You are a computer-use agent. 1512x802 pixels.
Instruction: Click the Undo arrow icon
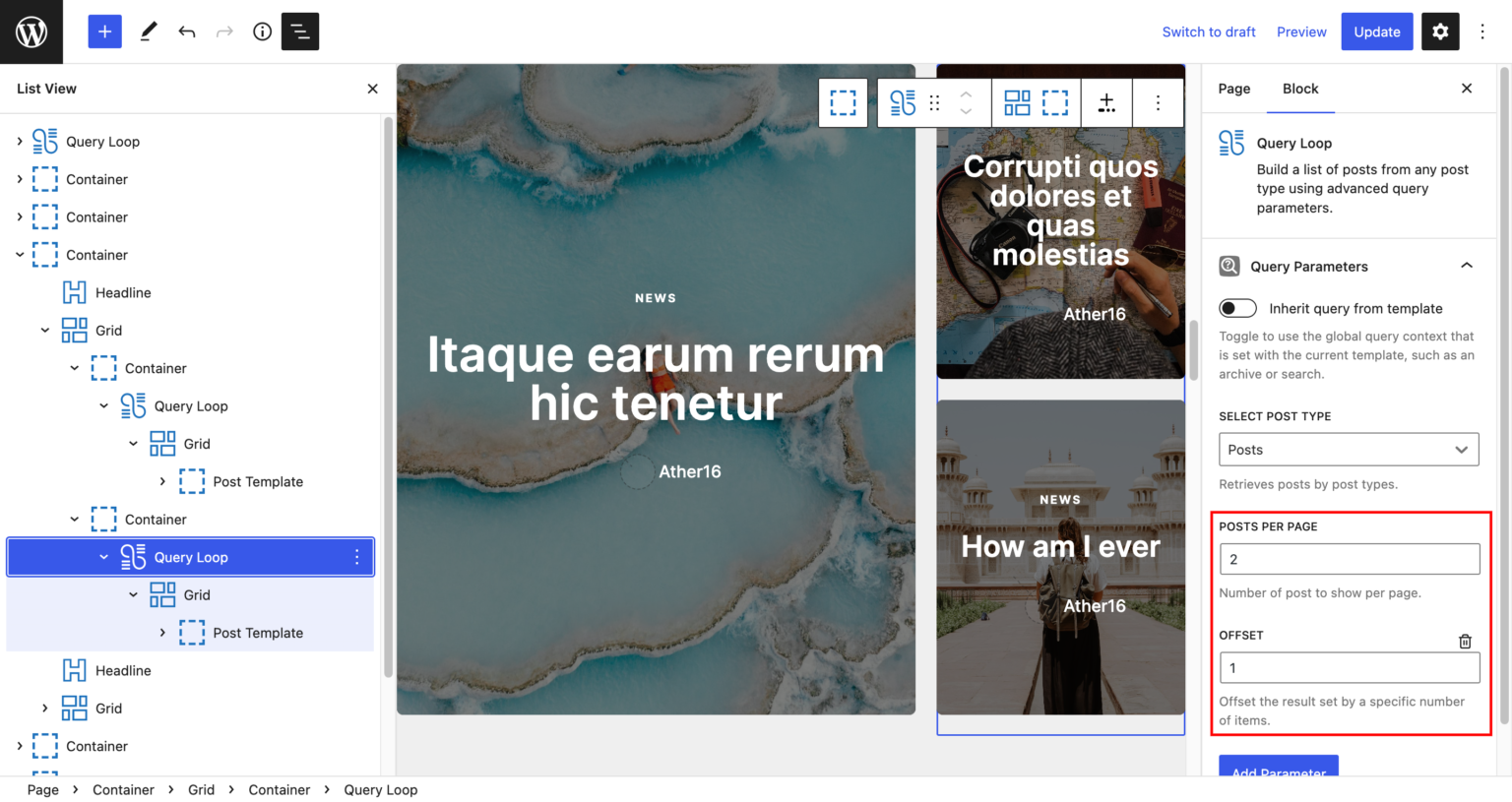(x=186, y=31)
